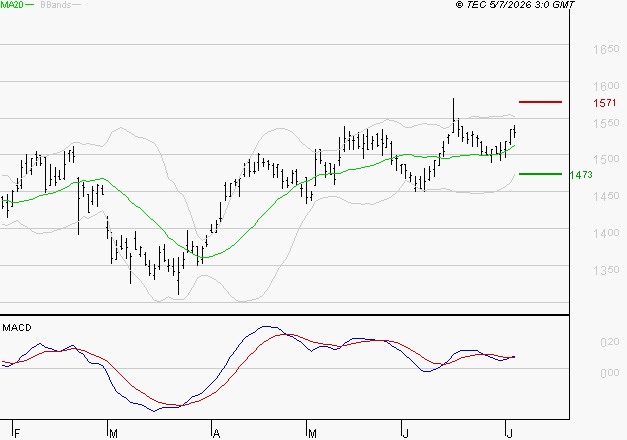The width and height of the screenshot is (627, 440).
Task: Click the June 'J' marker near chart middle
Action: click(405, 434)
